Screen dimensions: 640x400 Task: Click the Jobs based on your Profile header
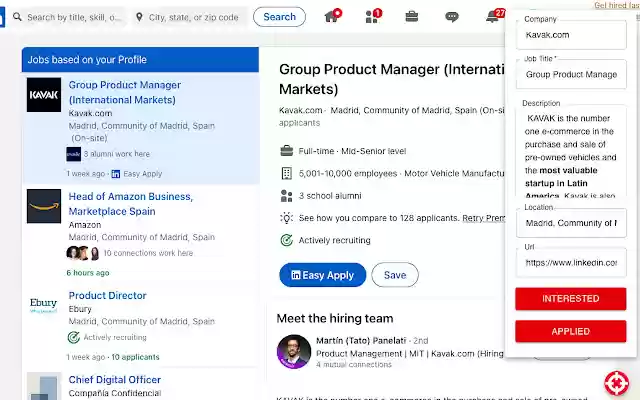tap(140, 60)
